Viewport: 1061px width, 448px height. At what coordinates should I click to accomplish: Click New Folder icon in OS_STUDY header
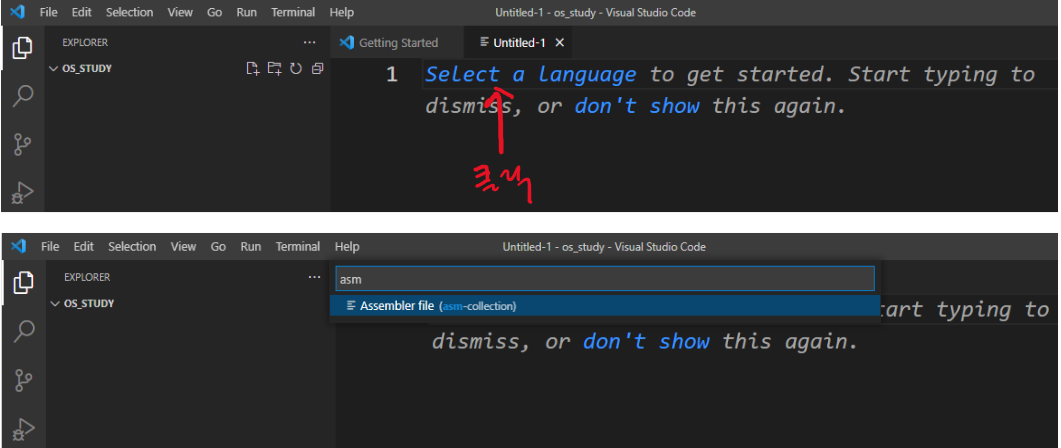274,68
